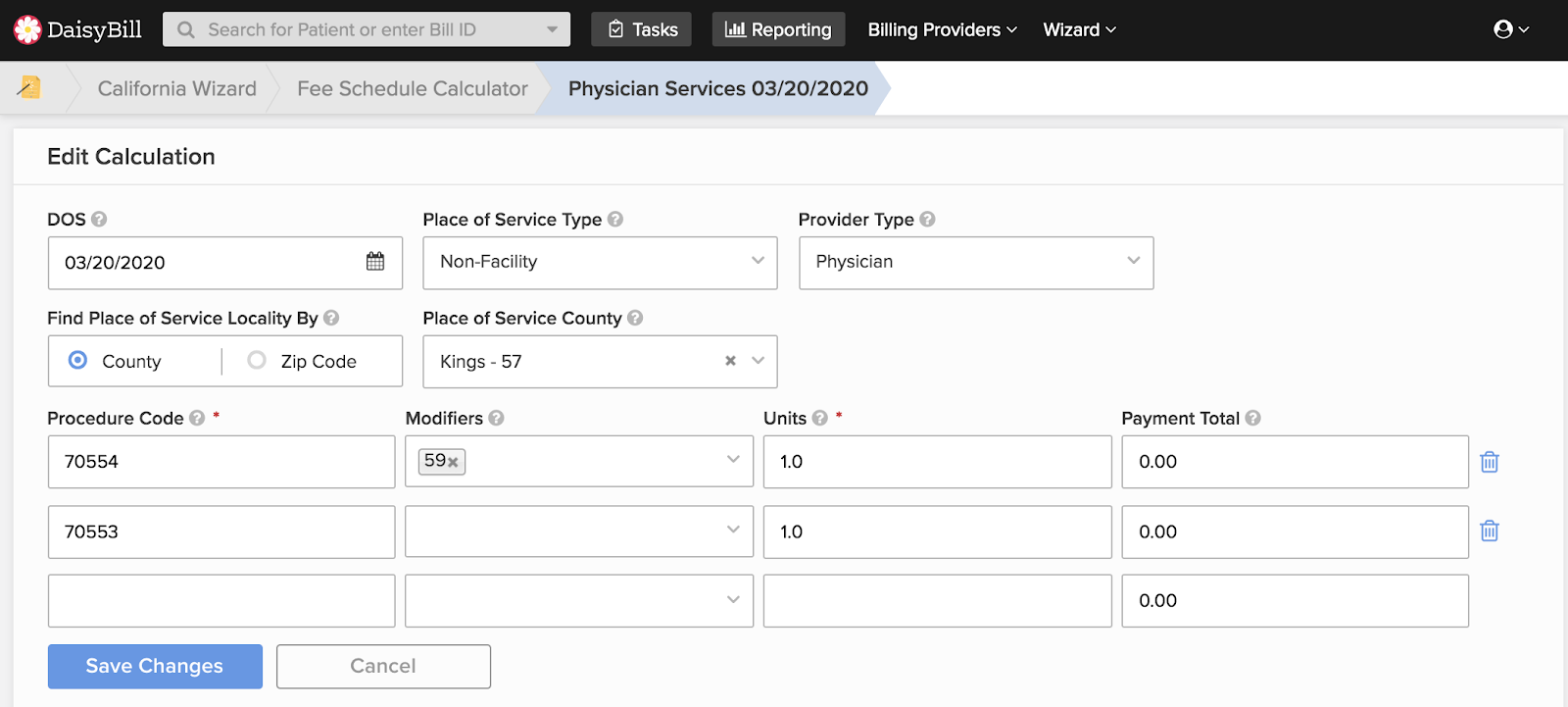The width and height of the screenshot is (1568, 707).
Task: Select the Zip Code radio option
Action: tap(257, 360)
